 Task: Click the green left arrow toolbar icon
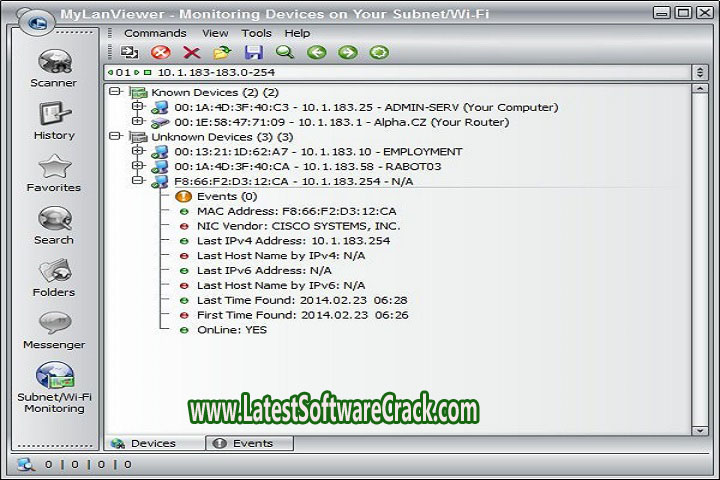point(316,52)
